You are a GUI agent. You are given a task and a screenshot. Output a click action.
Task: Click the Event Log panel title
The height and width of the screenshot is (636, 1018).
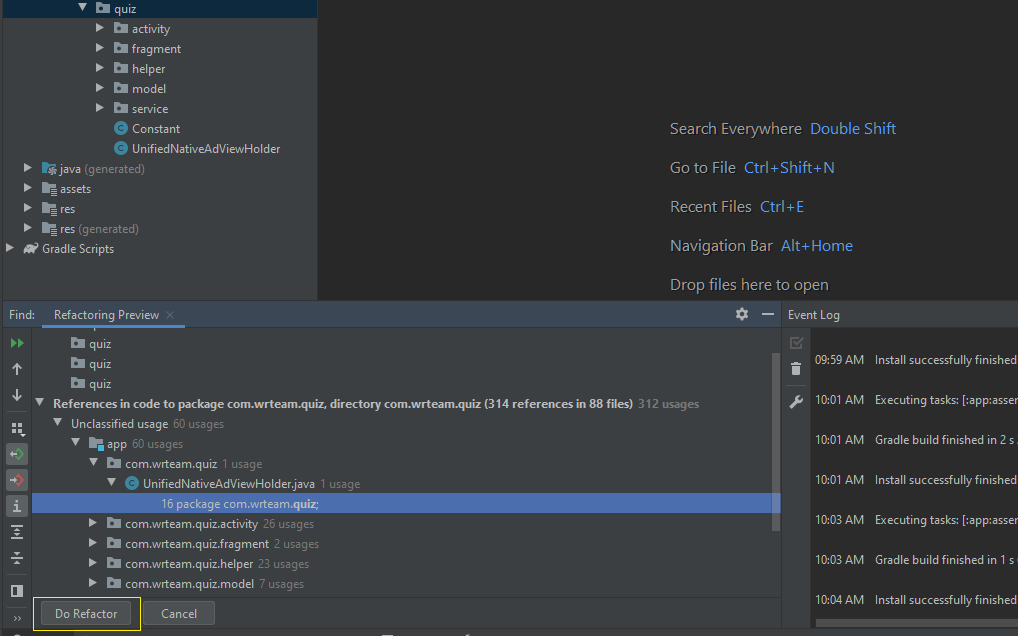click(813, 315)
